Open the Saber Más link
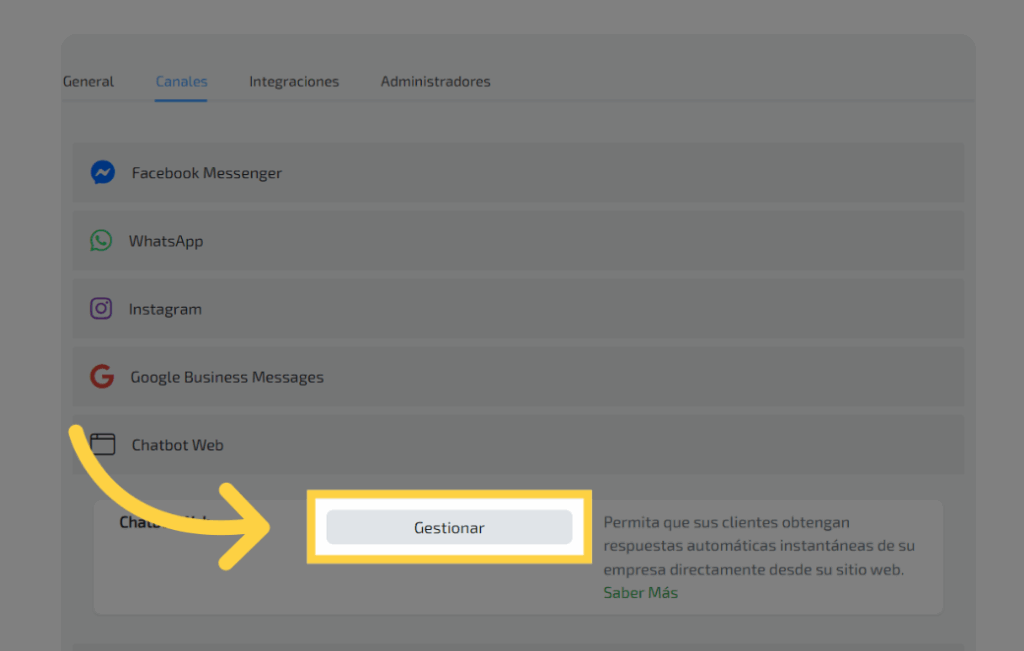1024x651 pixels. (x=640, y=593)
